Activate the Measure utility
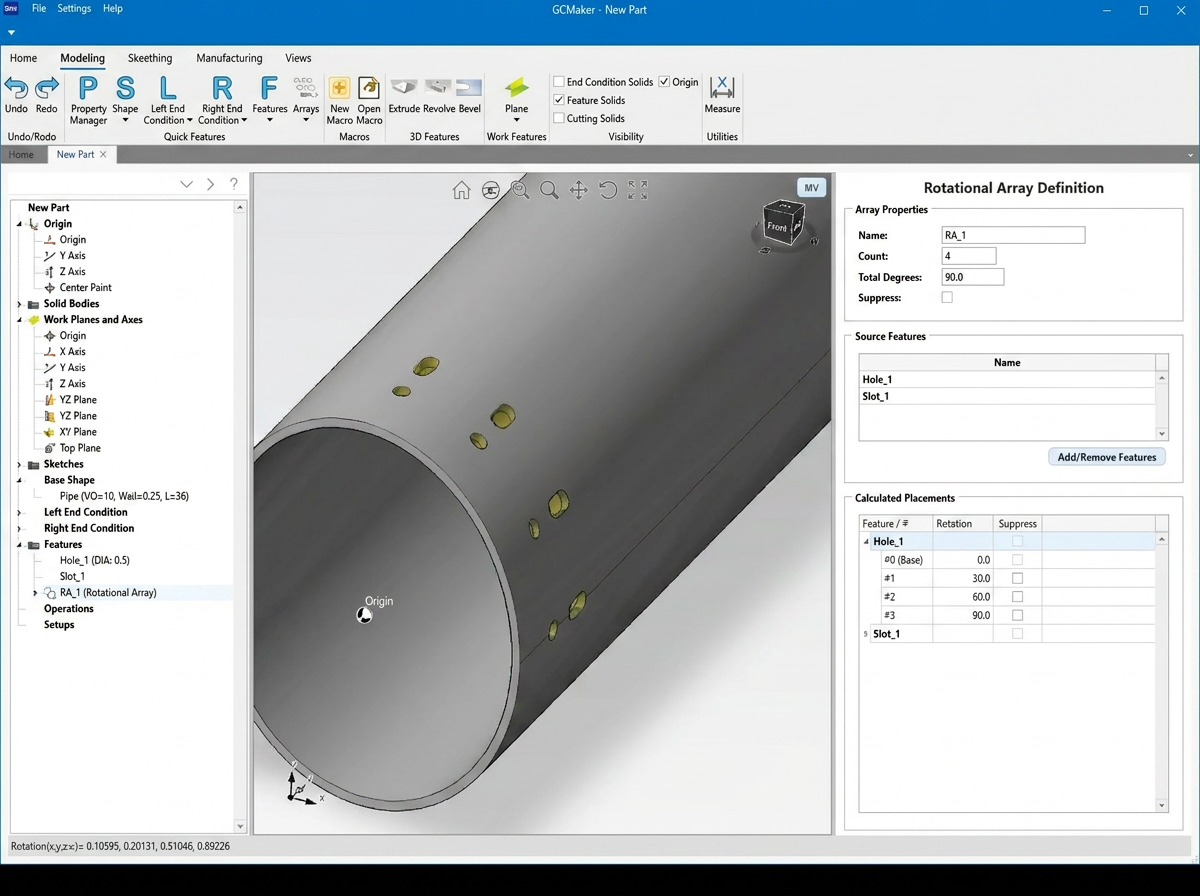 (x=722, y=95)
